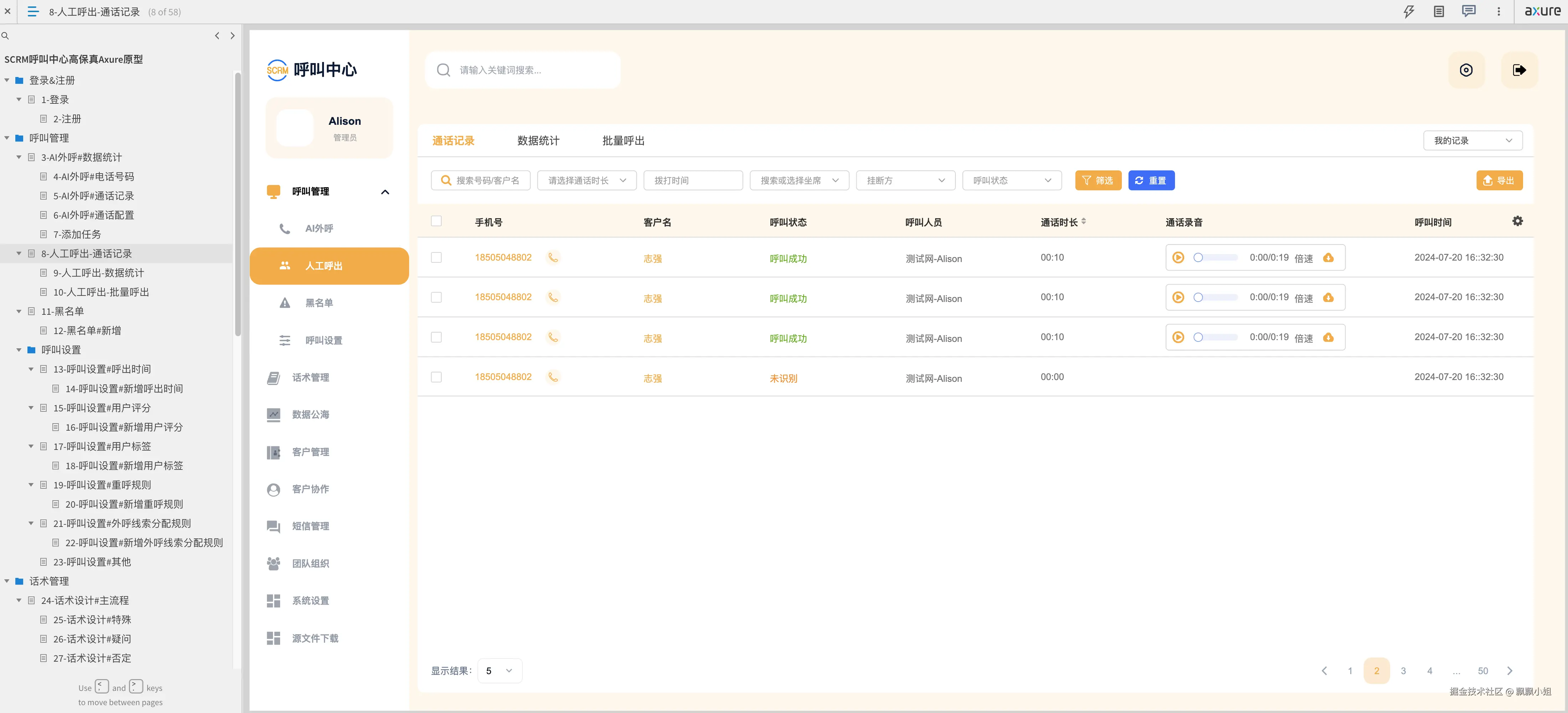1568x713 pixels.
Task: Sort by the 通话时长 column arrows
Action: 1083,222
